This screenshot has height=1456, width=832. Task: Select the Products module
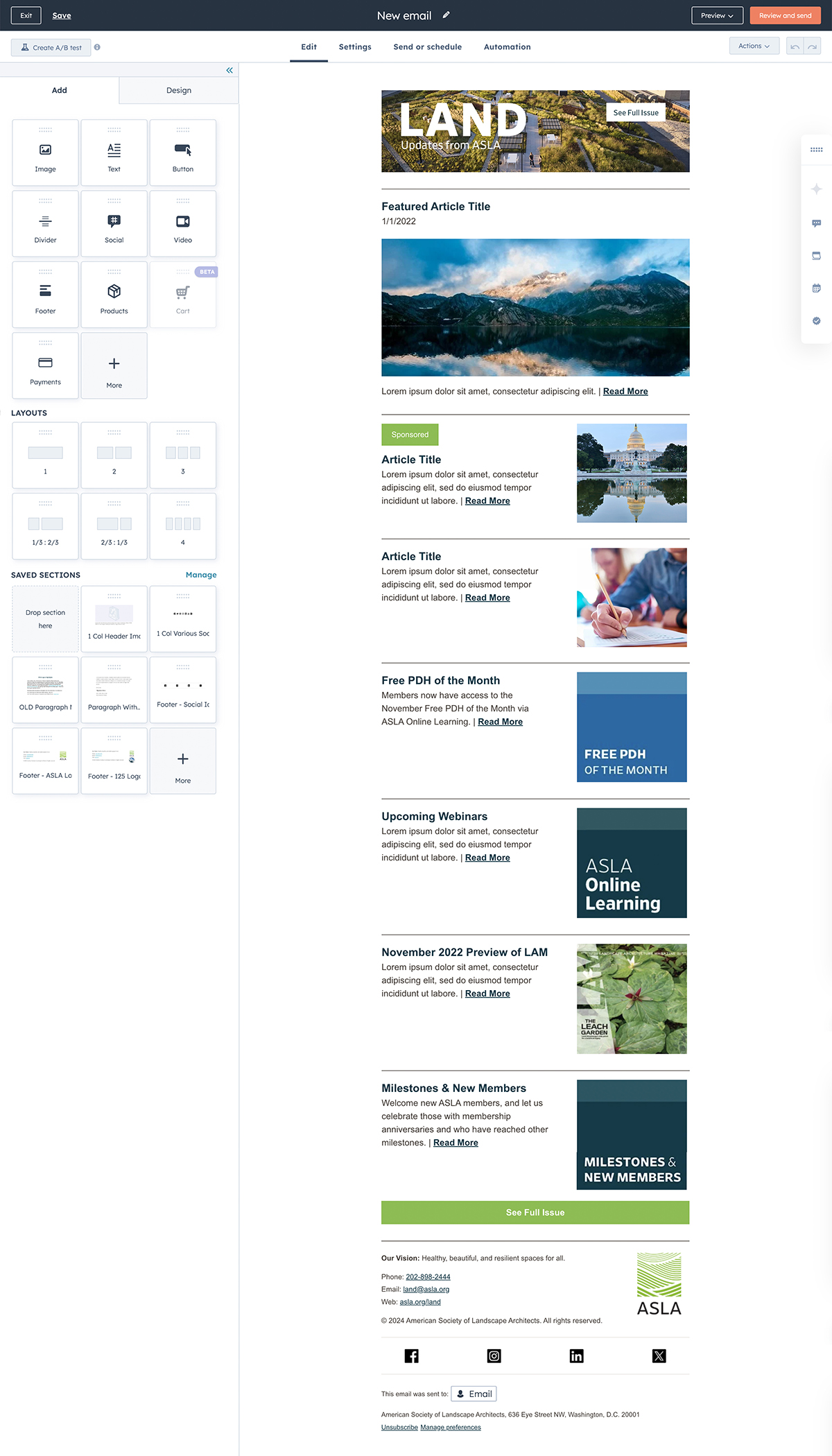114,295
